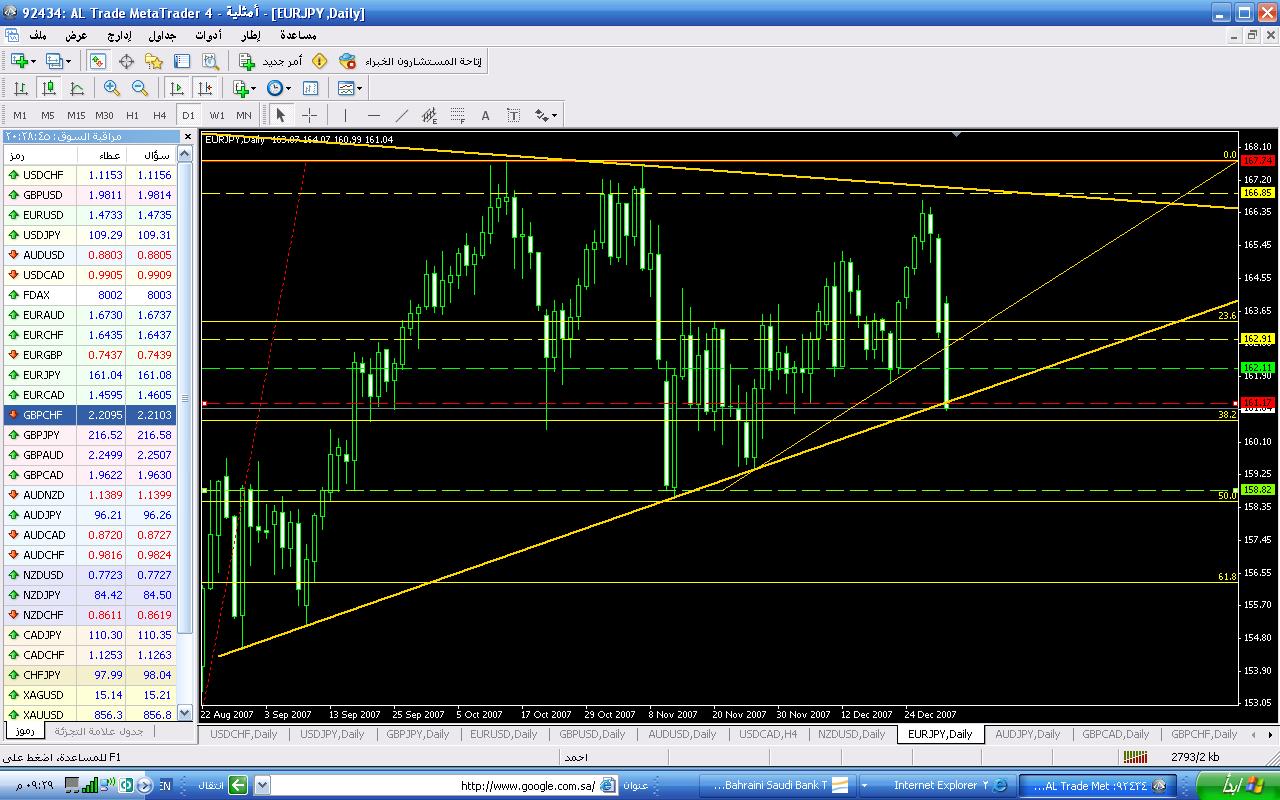The height and width of the screenshot is (800, 1280).
Task: Open the arrows symbols dropdown
Action: (546, 115)
